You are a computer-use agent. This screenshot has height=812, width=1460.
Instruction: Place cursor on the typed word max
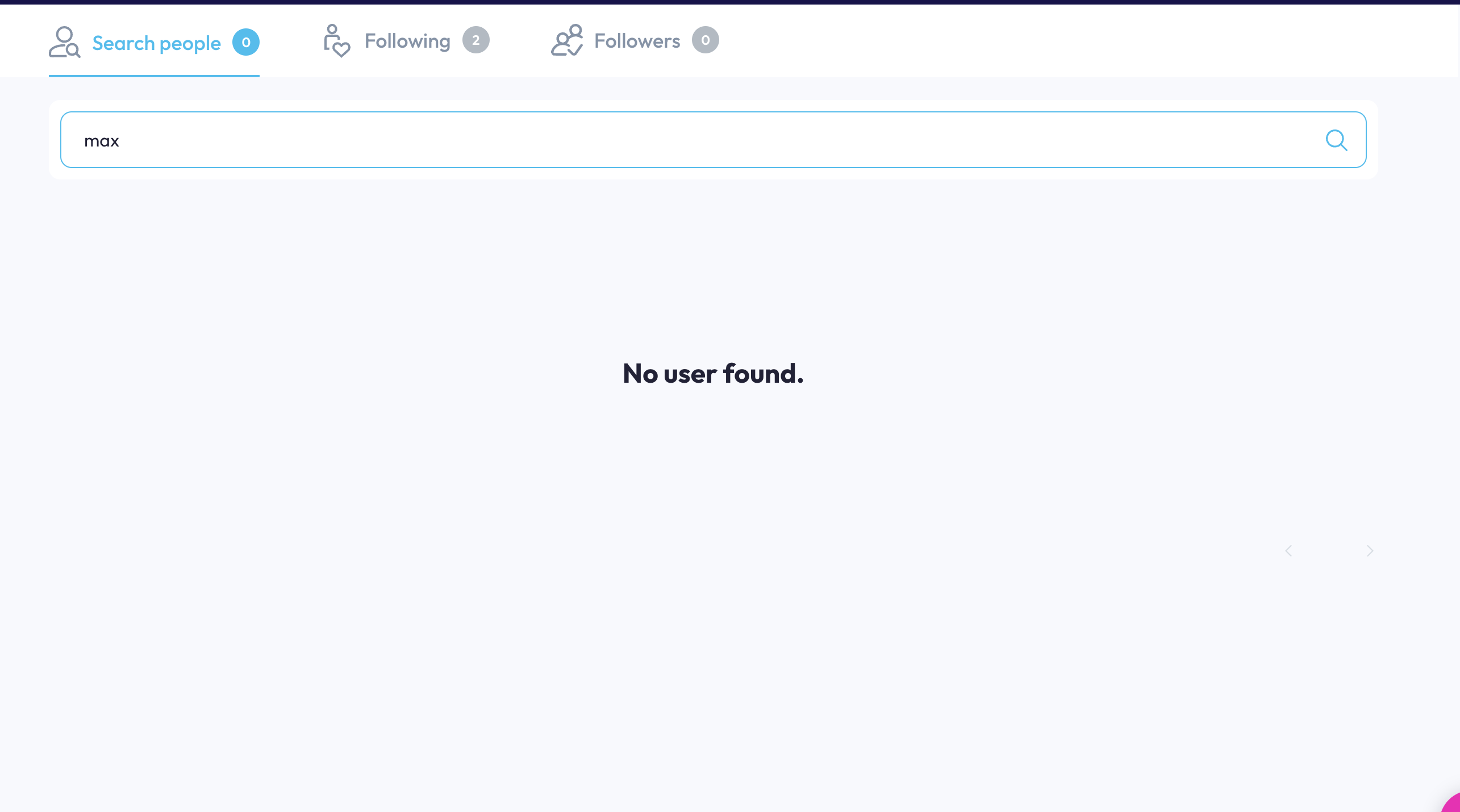[x=102, y=141]
